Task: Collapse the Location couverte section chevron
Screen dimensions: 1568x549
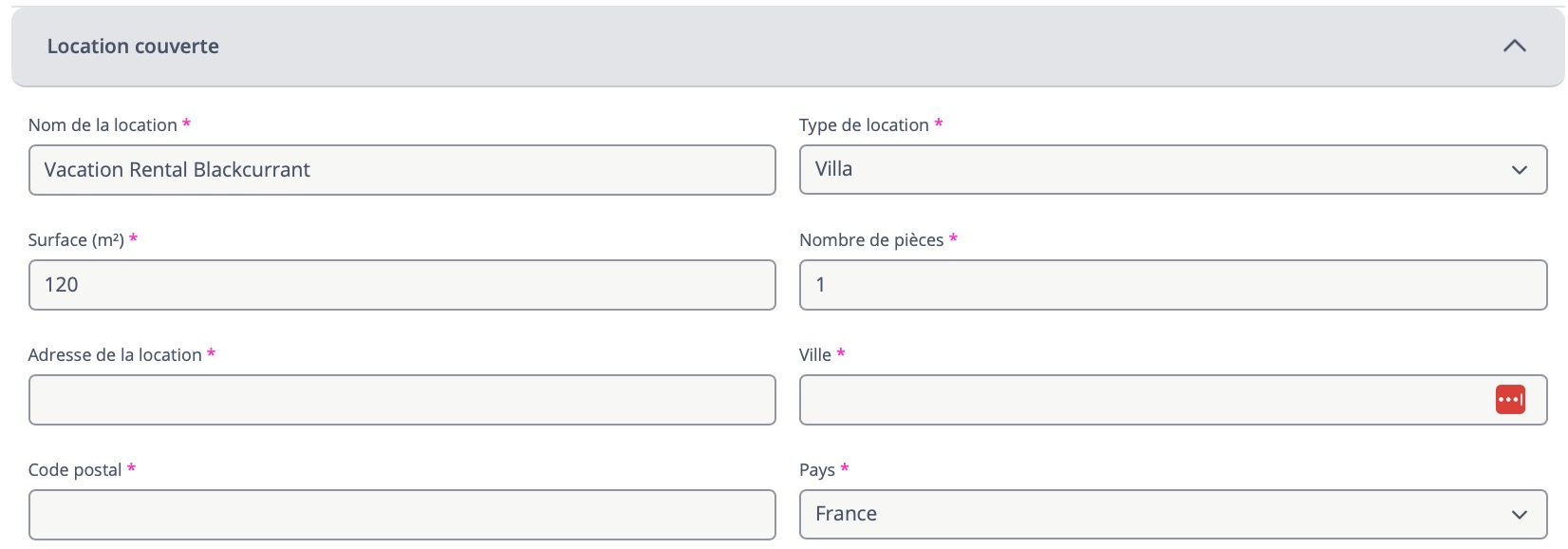Action: pyautogui.click(x=1514, y=46)
